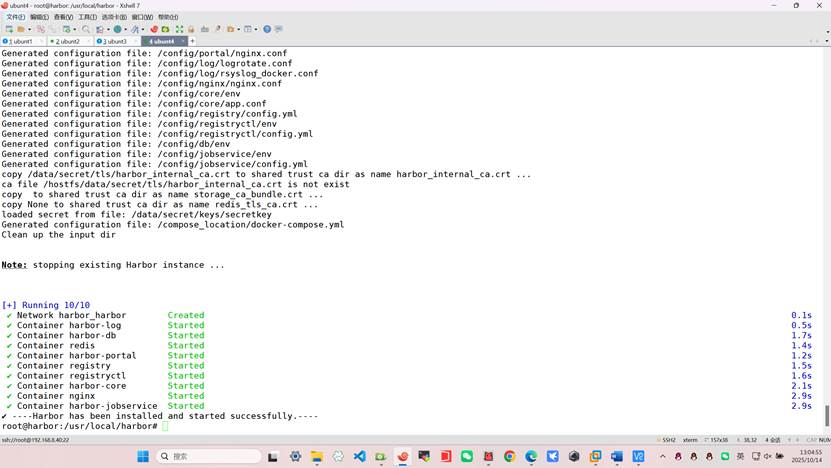Show hidden system tray icons chevron

(x=662, y=456)
